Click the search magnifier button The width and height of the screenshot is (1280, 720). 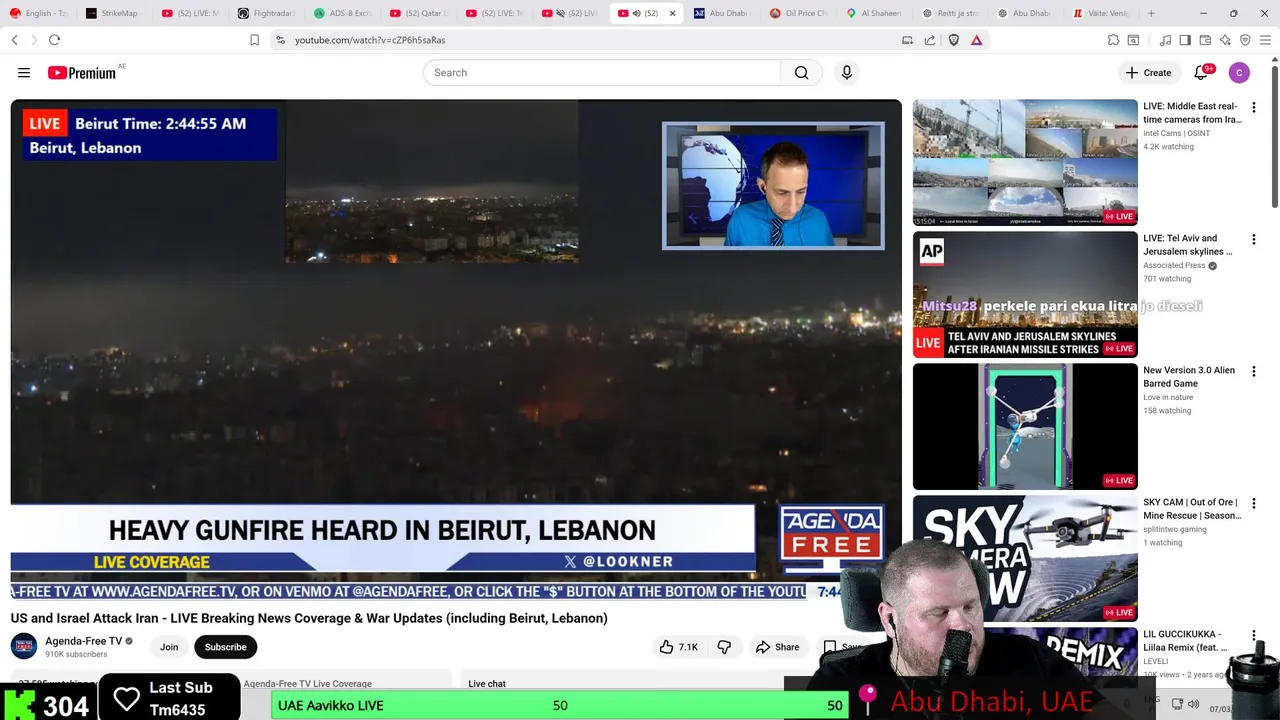pyautogui.click(x=801, y=73)
